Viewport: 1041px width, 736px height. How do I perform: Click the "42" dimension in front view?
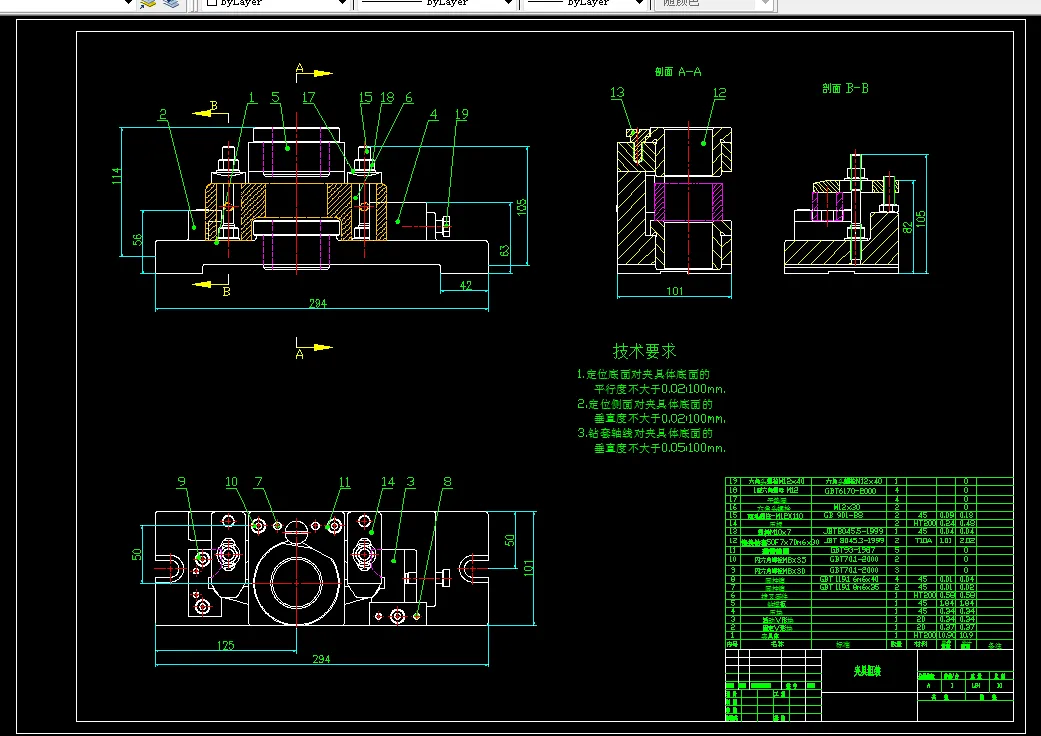(465, 285)
